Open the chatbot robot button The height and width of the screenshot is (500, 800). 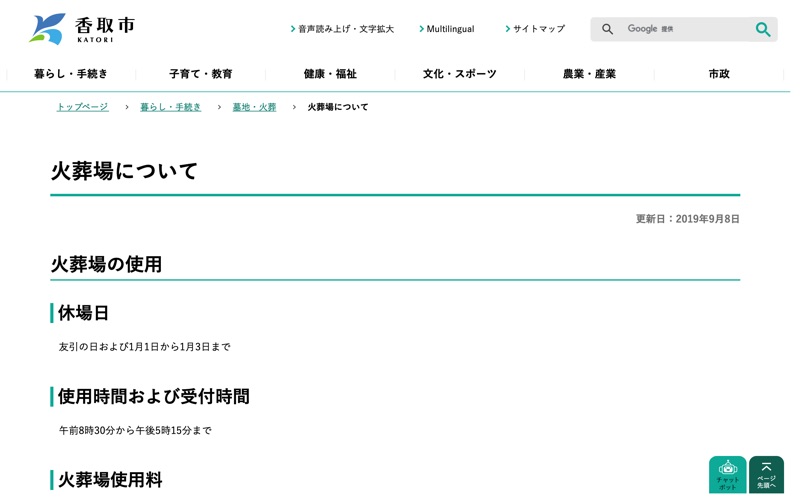728,474
